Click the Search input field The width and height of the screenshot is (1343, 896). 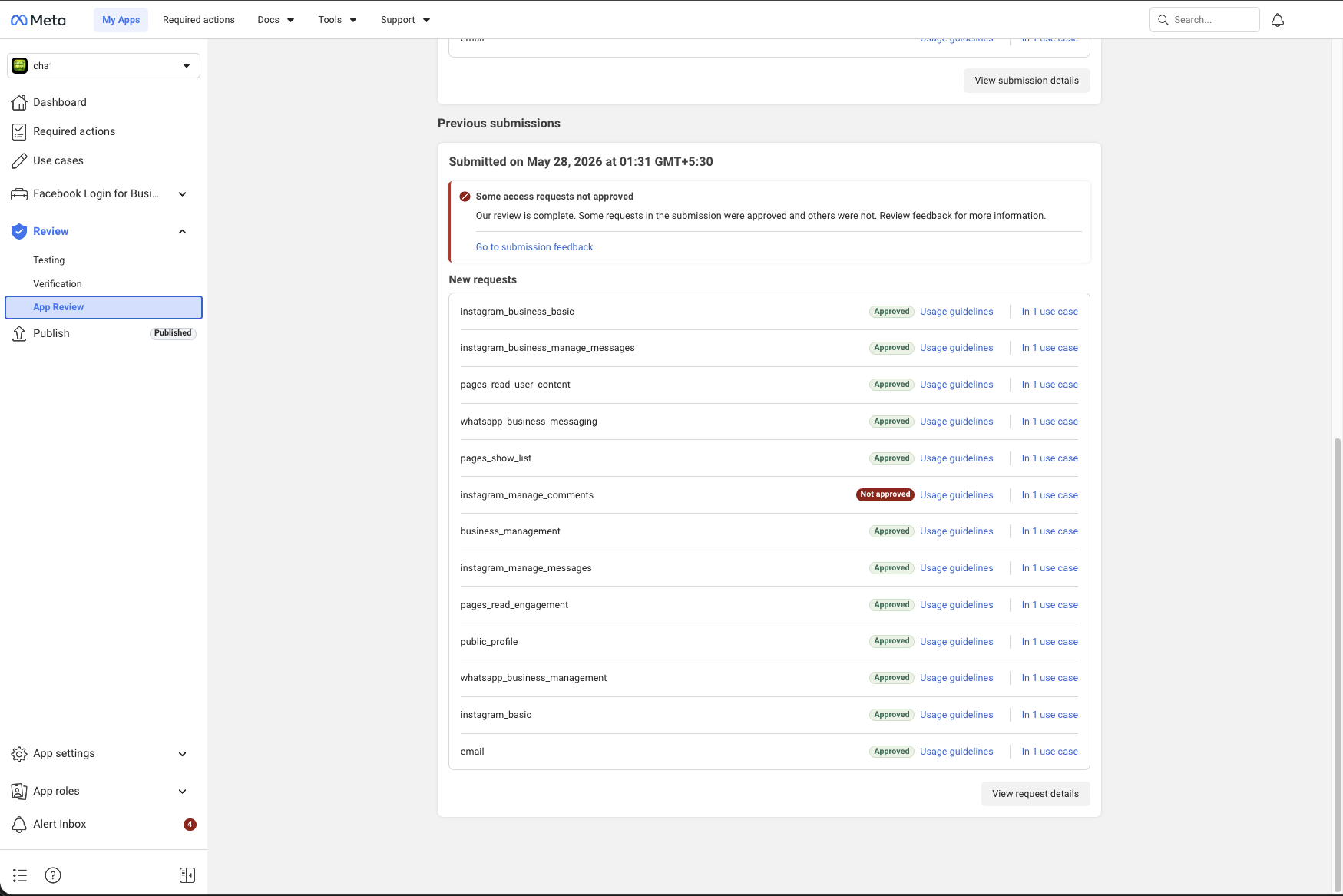coord(1204,20)
